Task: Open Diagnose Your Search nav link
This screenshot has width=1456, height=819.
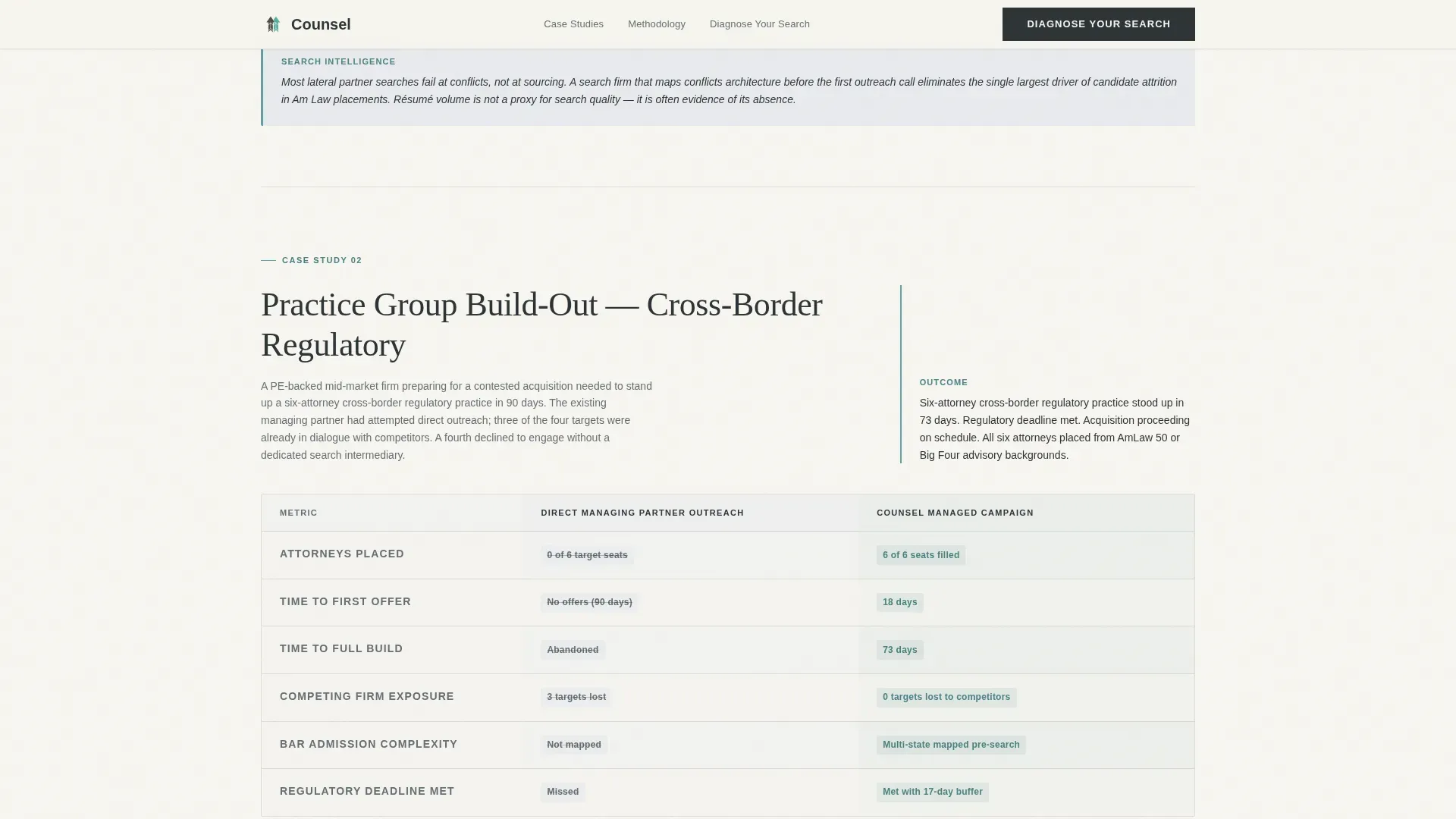Action: pos(760,24)
